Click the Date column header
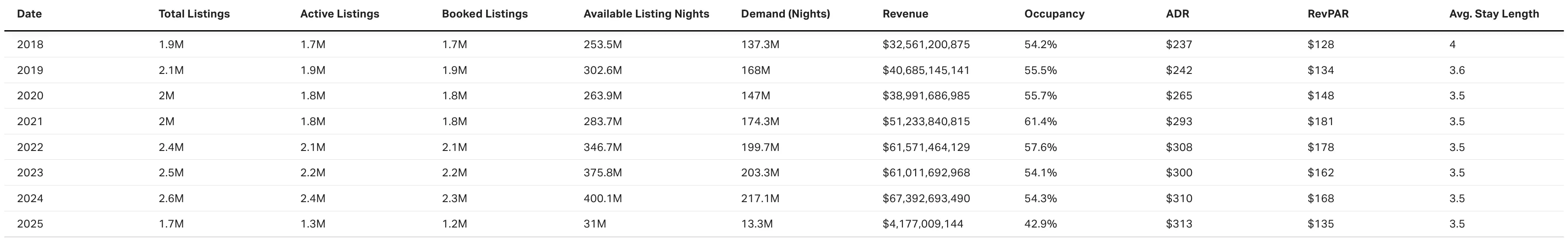The height and width of the screenshot is (238, 1568). [29, 14]
